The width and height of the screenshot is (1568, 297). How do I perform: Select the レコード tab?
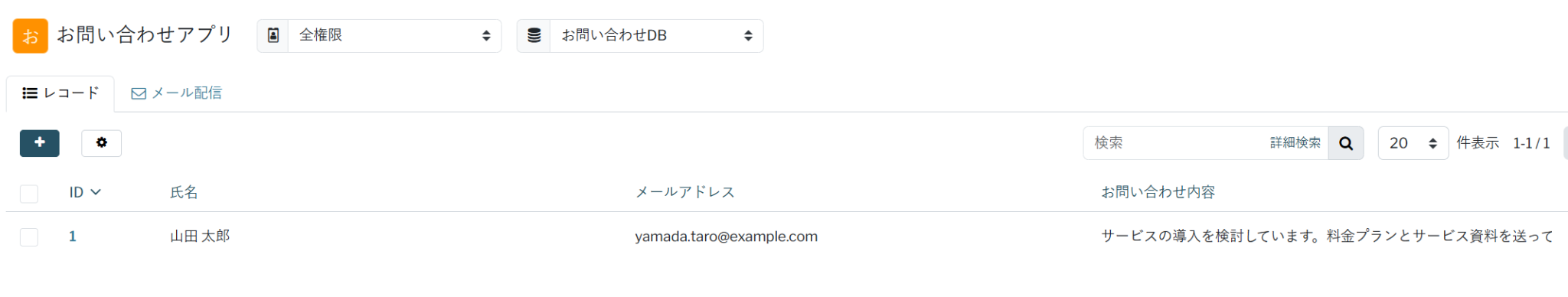point(60,93)
